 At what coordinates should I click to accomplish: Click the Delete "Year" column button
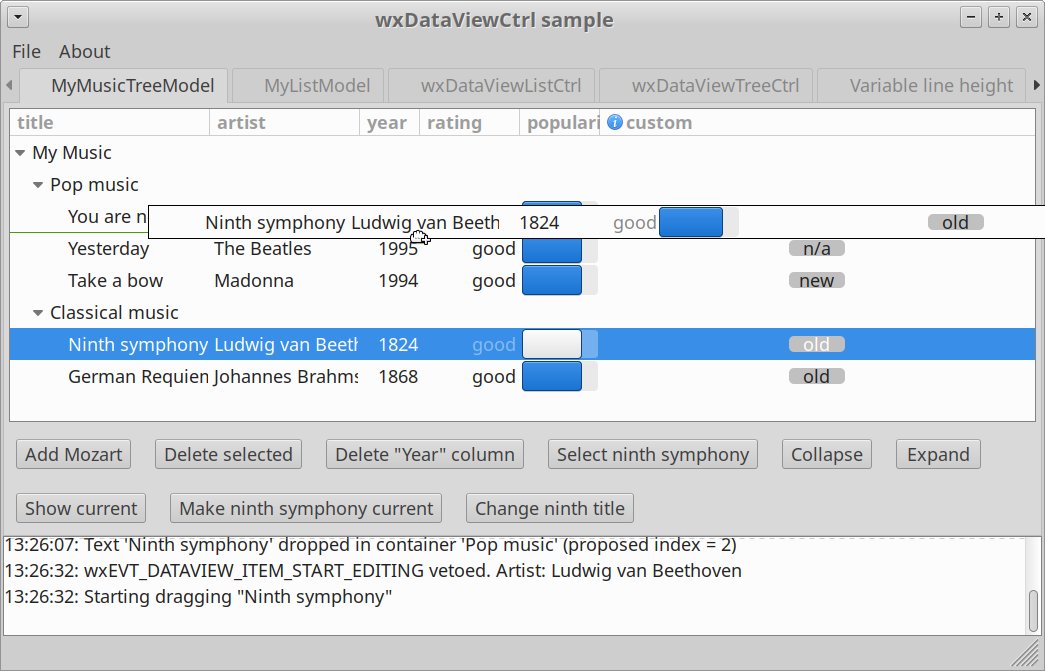pyautogui.click(x=425, y=454)
